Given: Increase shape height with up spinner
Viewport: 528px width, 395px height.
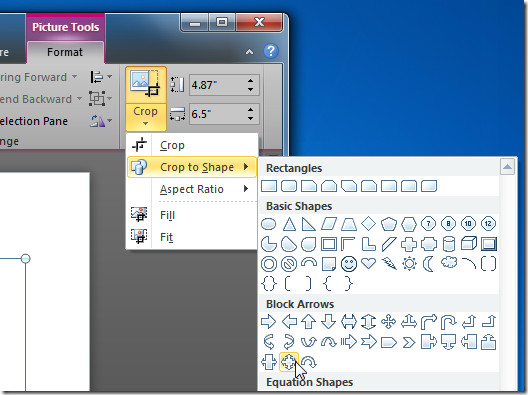Looking at the screenshot, I should coord(251,80).
